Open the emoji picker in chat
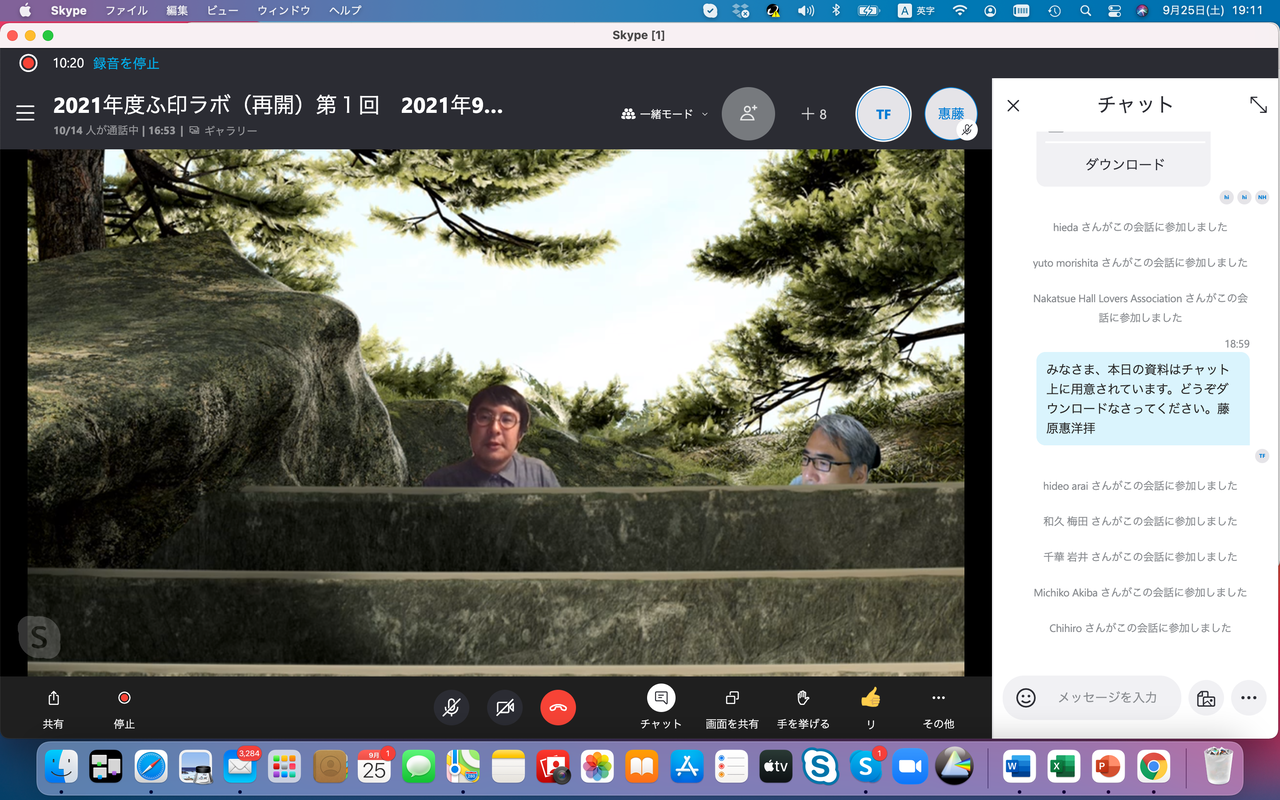 pyautogui.click(x=1026, y=698)
